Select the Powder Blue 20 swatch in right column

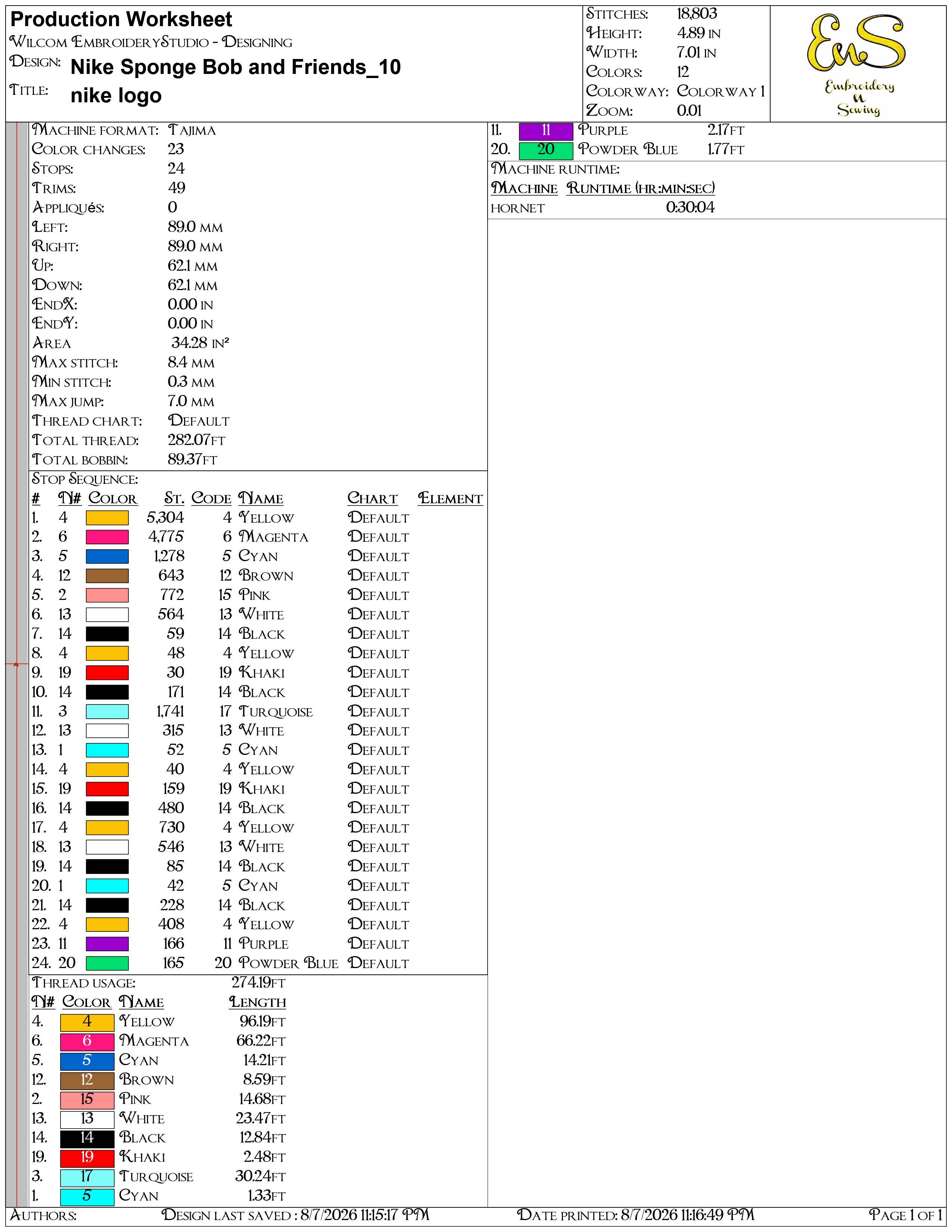click(x=546, y=150)
